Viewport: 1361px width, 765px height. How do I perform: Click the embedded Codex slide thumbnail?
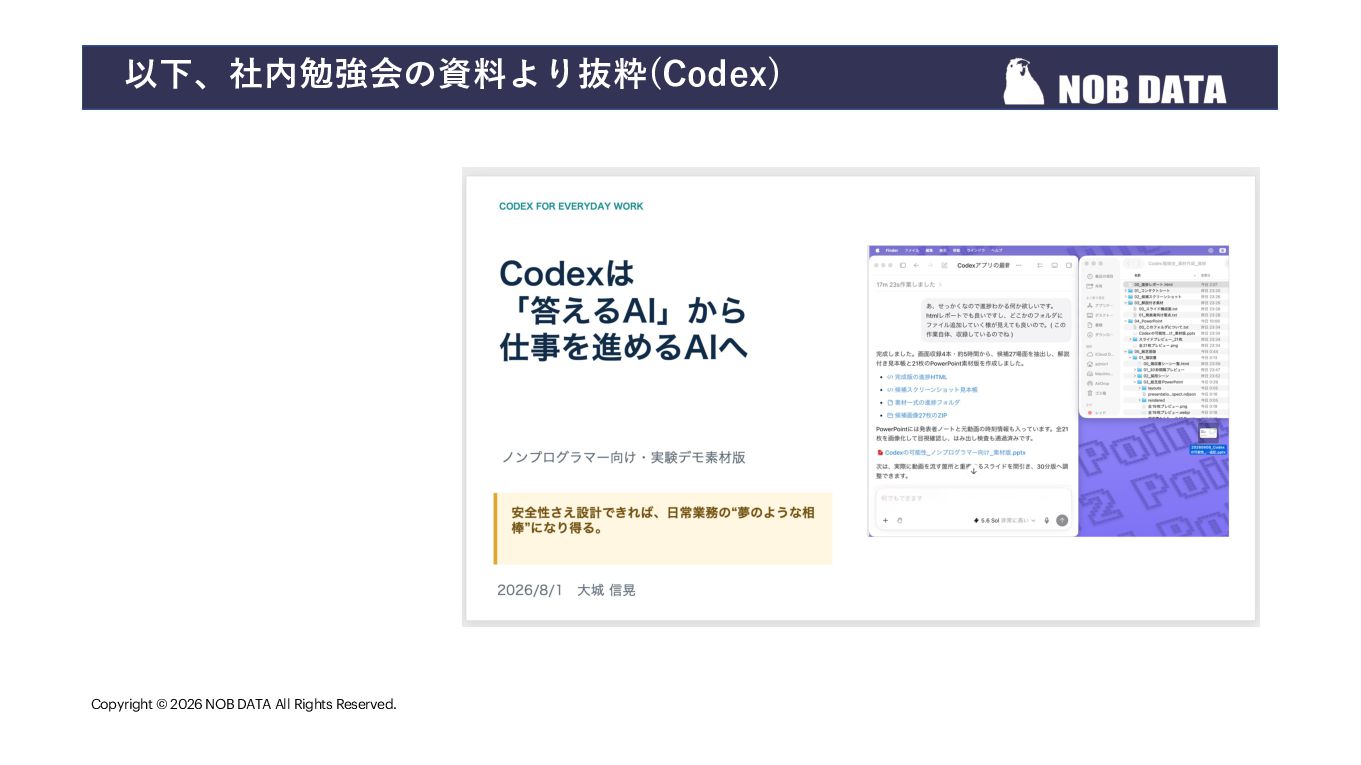click(x=860, y=397)
